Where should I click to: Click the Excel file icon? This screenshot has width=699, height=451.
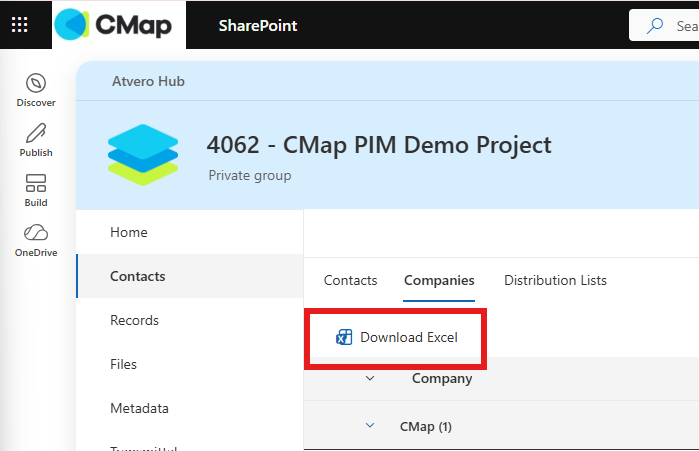tap(344, 337)
